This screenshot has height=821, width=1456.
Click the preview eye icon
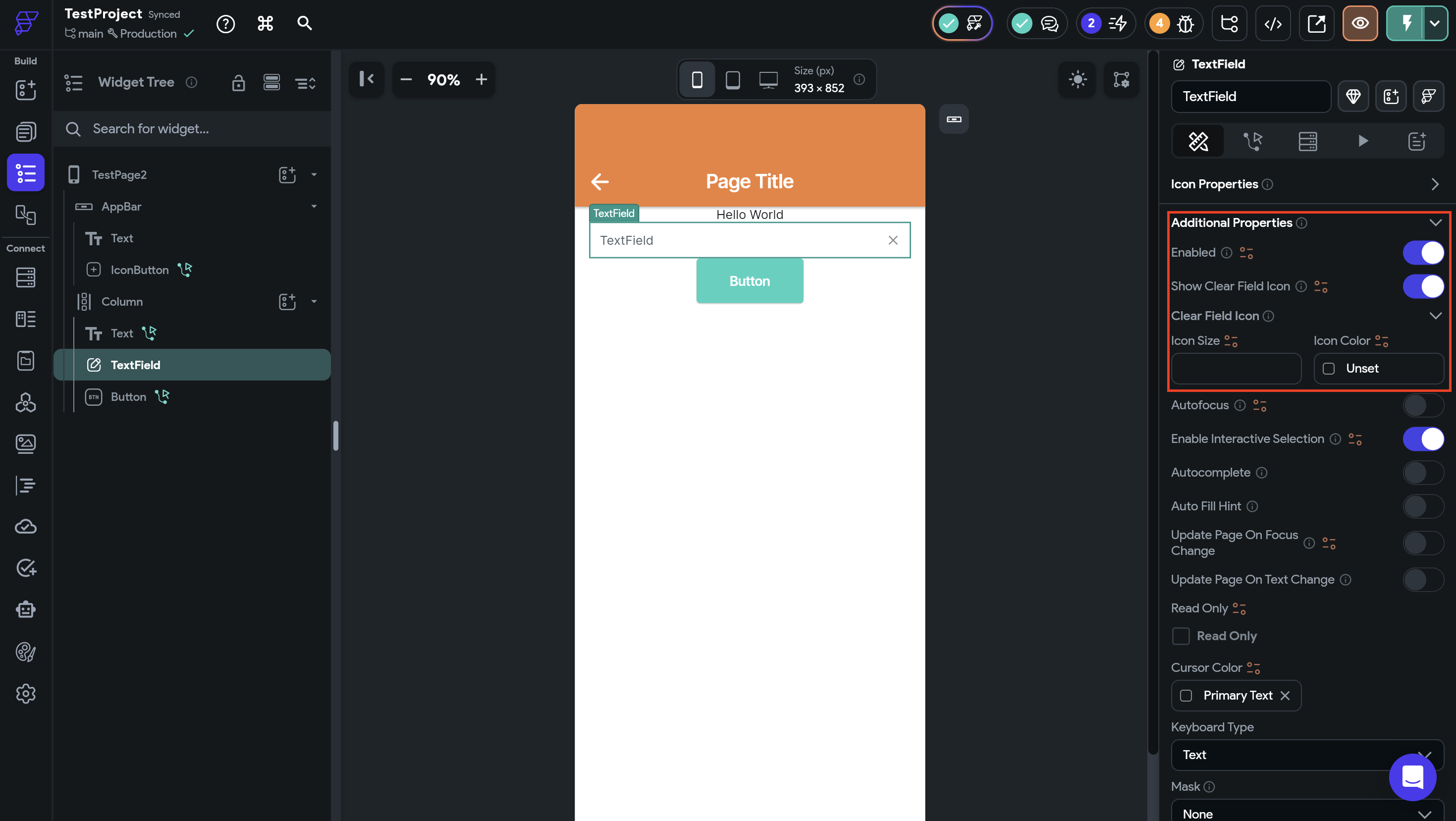1360,24
